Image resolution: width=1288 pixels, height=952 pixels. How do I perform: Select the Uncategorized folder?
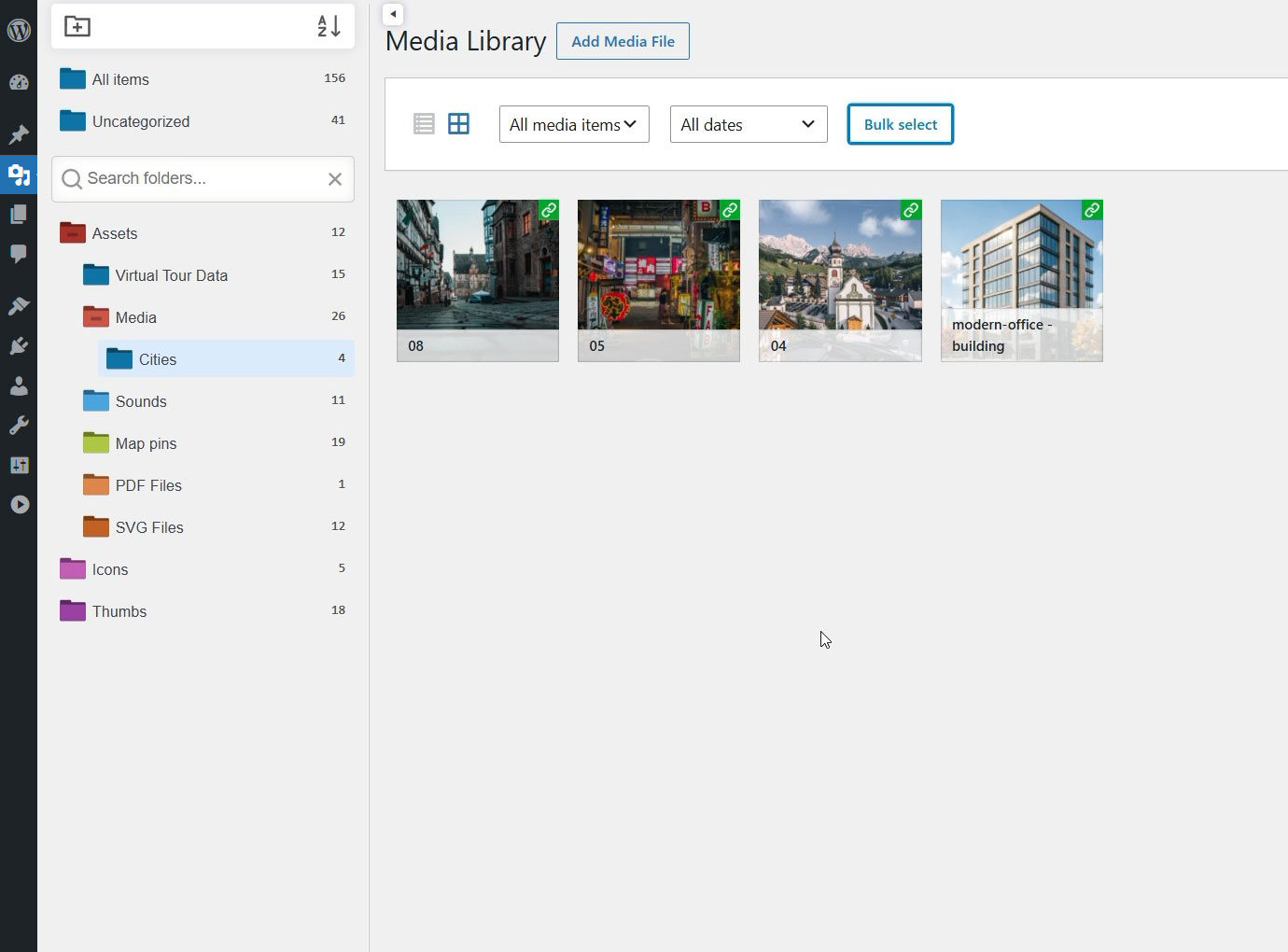[203, 121]
